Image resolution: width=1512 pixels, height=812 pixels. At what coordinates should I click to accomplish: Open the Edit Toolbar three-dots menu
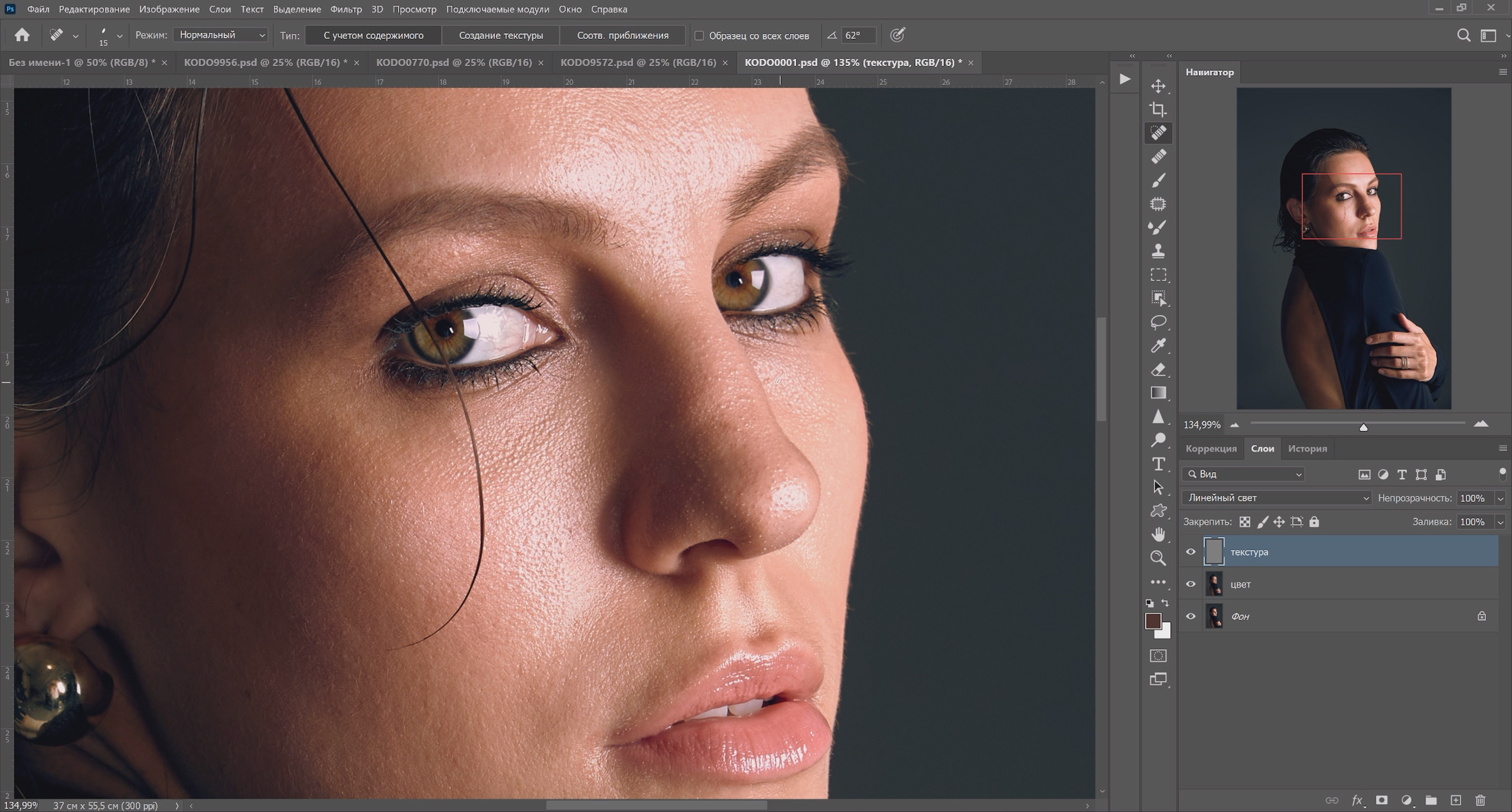[1158, 582]
